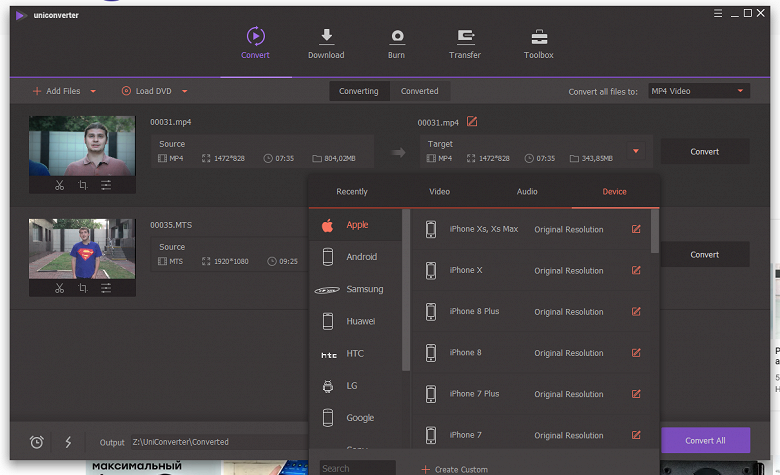Open effects settings icon for 00031.mp4
The height and width of the screenshot is (475, 780).
pos(106,186)
